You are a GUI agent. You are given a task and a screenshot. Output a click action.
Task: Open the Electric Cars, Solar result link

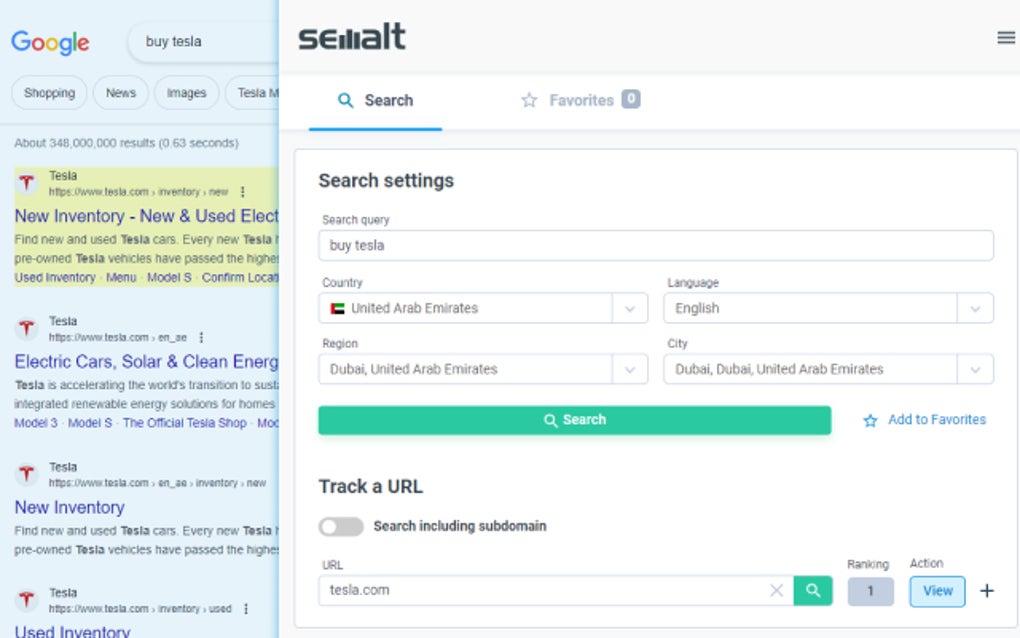pos(146,361)
